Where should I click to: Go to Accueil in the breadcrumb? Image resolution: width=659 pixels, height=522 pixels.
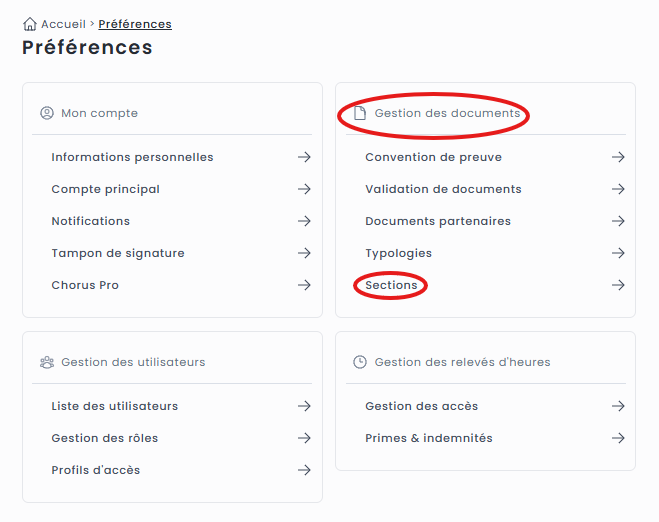click(63, 24)
